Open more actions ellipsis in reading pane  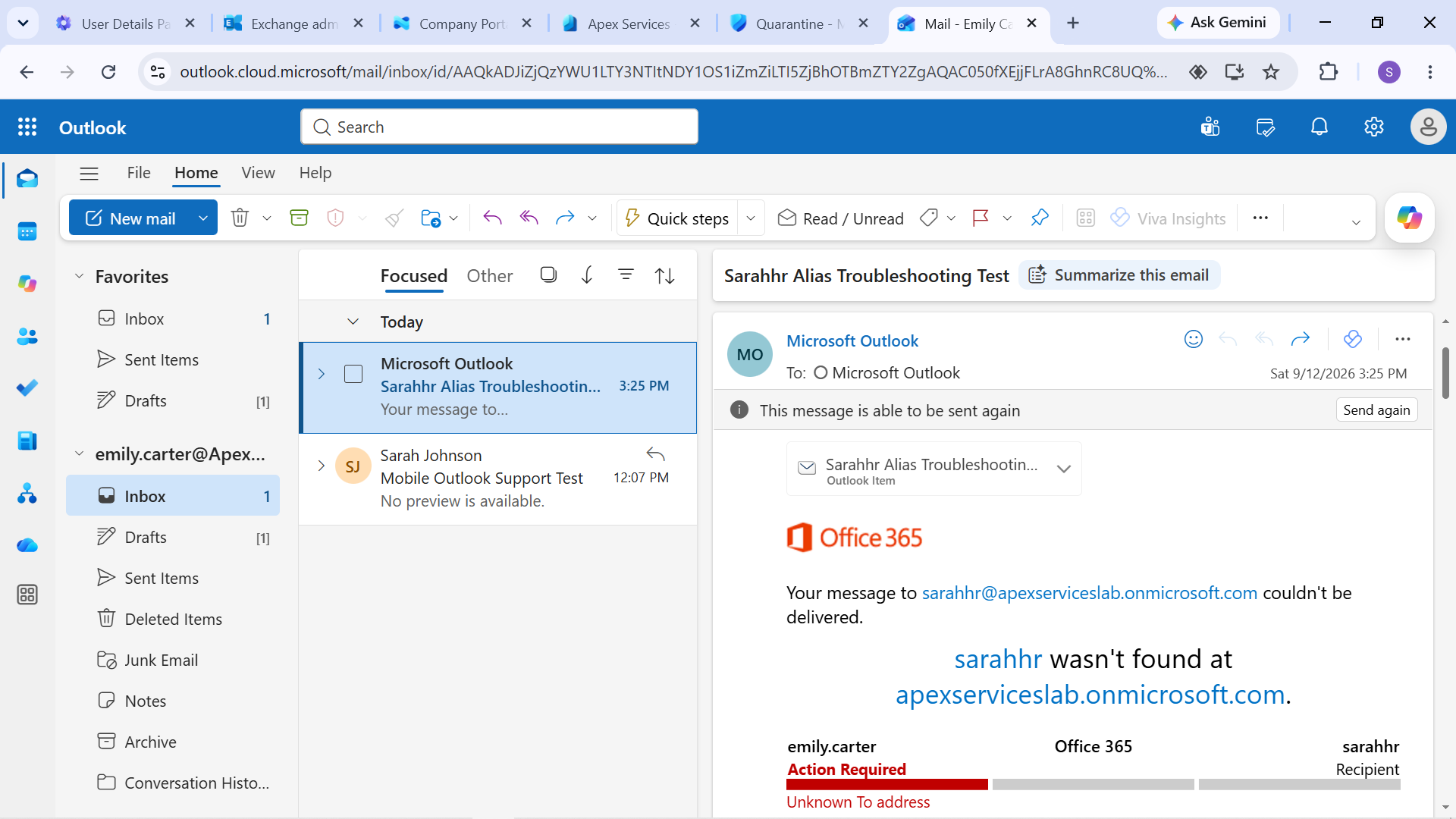tap(1403, 339)
